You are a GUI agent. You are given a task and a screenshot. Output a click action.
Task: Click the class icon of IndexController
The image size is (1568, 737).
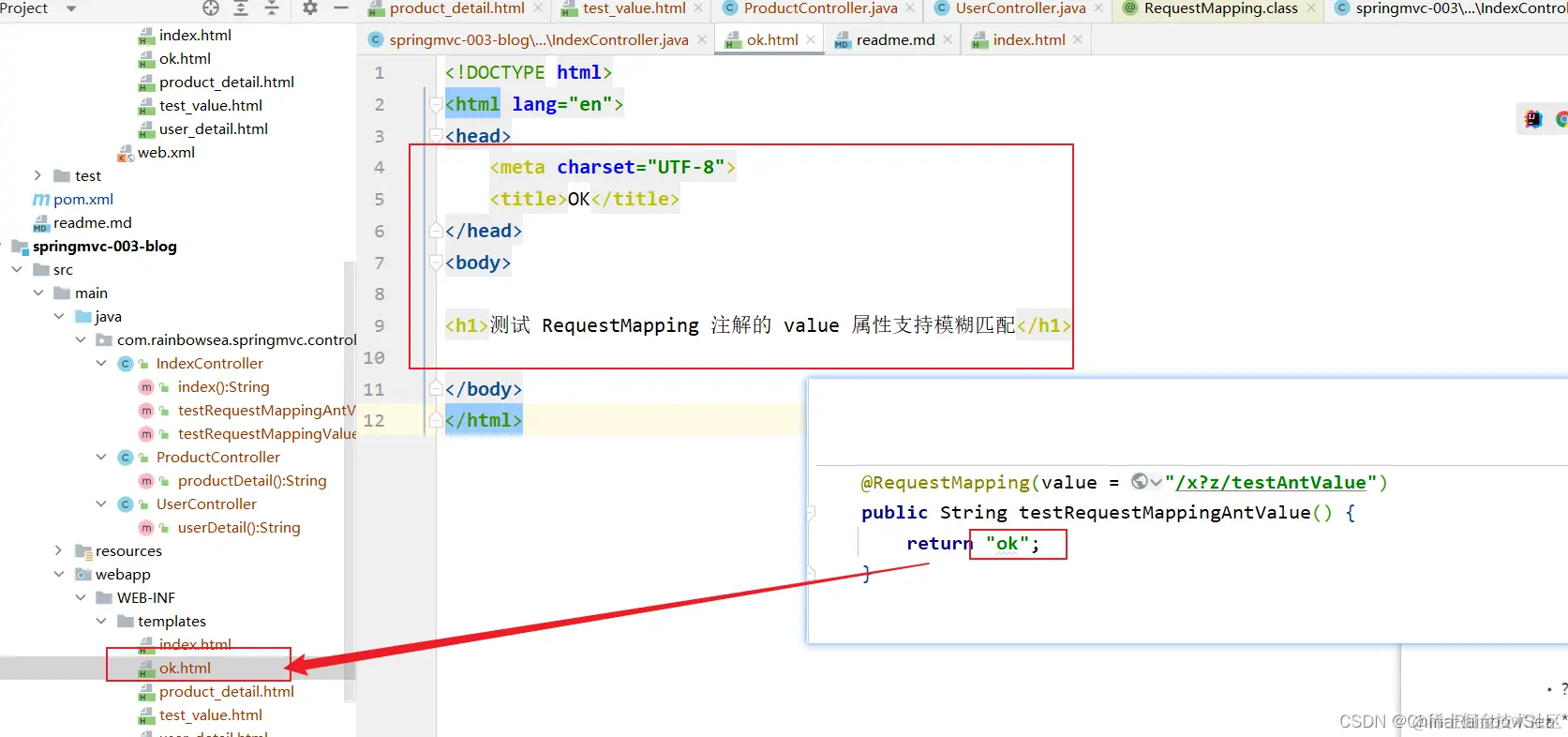click(x=126, y=364)
